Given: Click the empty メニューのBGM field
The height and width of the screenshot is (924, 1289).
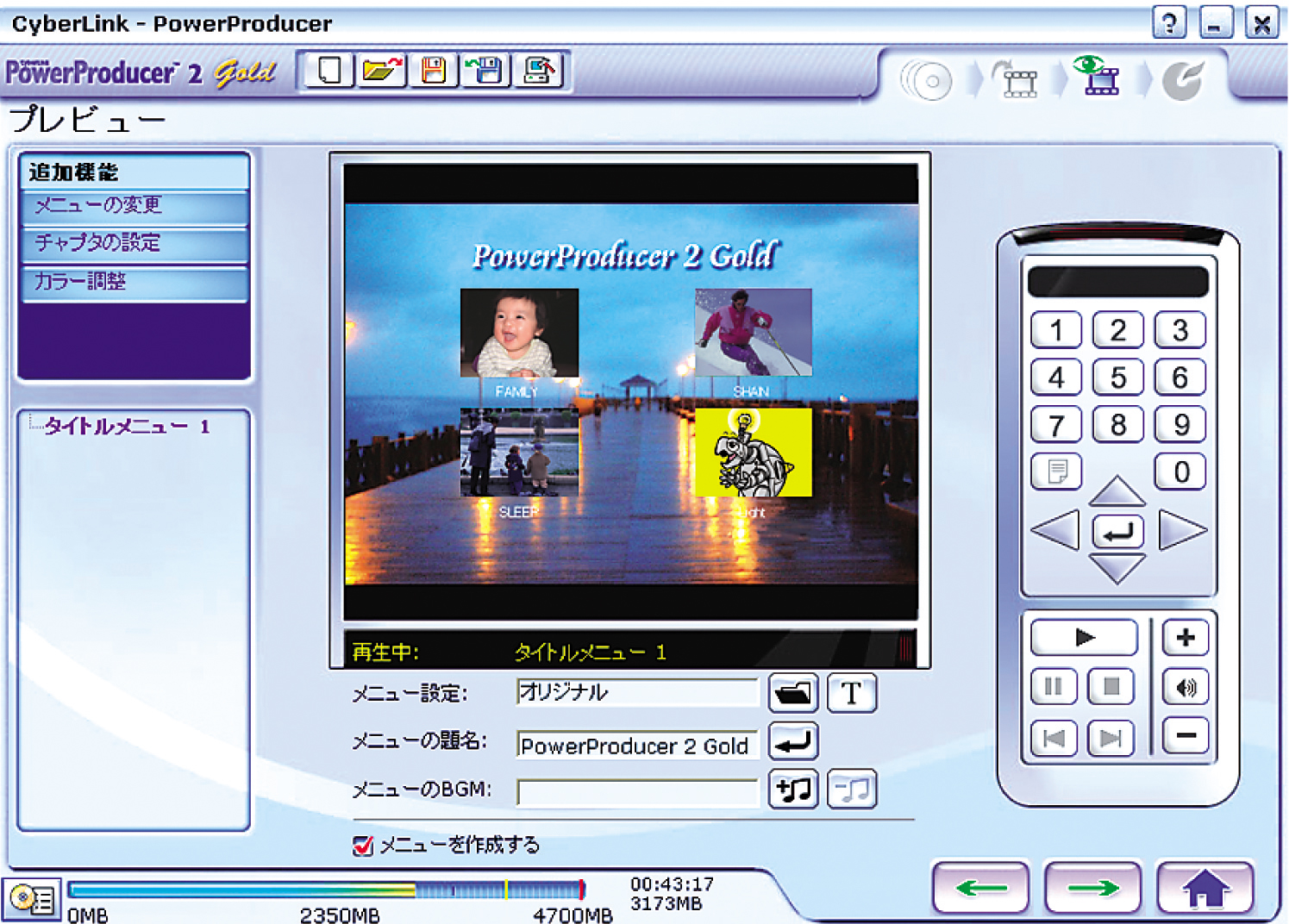Looking at the screenshot, I should tap(637, 791).
